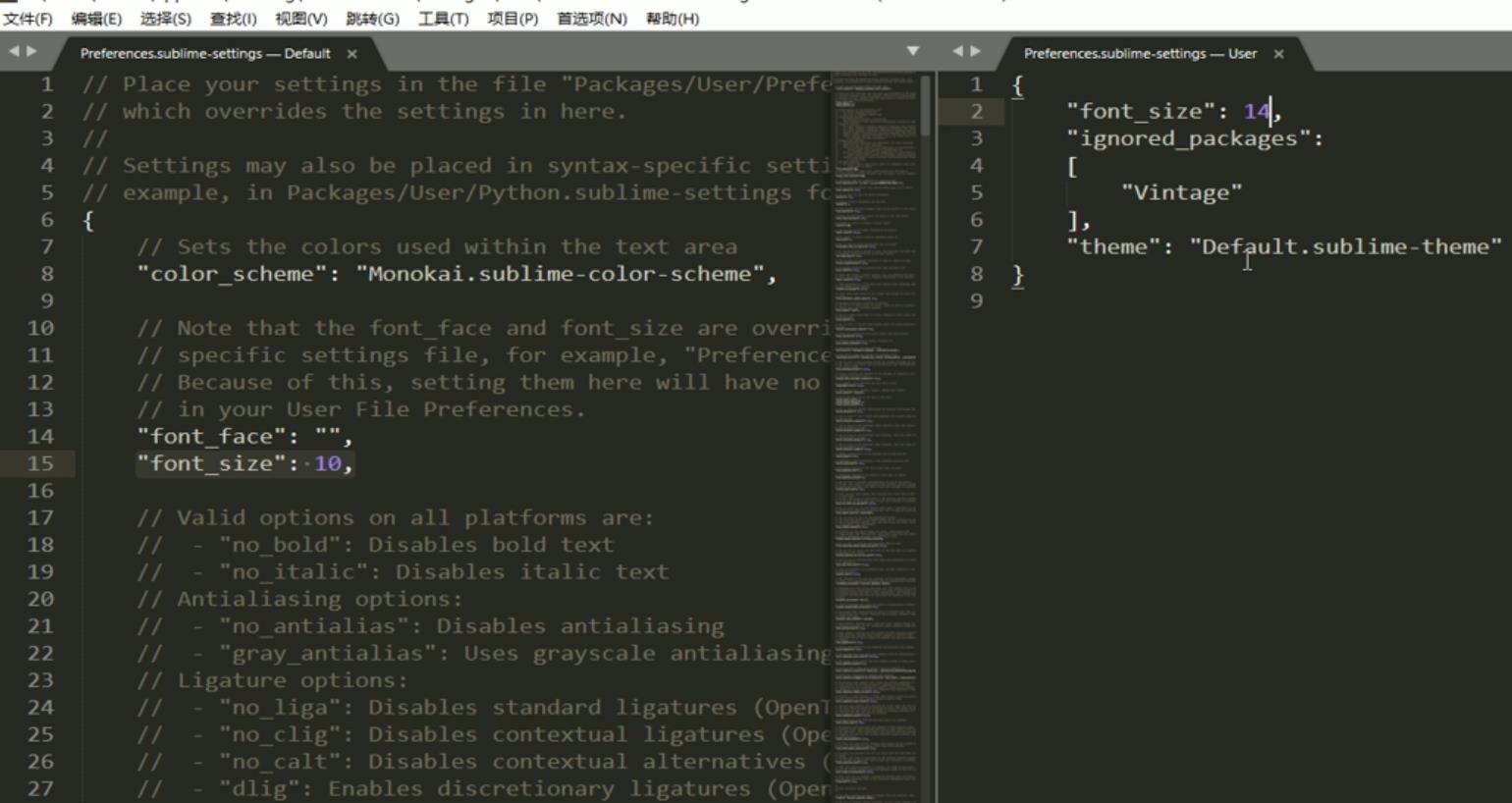1512x803 pixels.
Task: Click the comment "in your User File Preferences."
Action: (x=361, y=409)
